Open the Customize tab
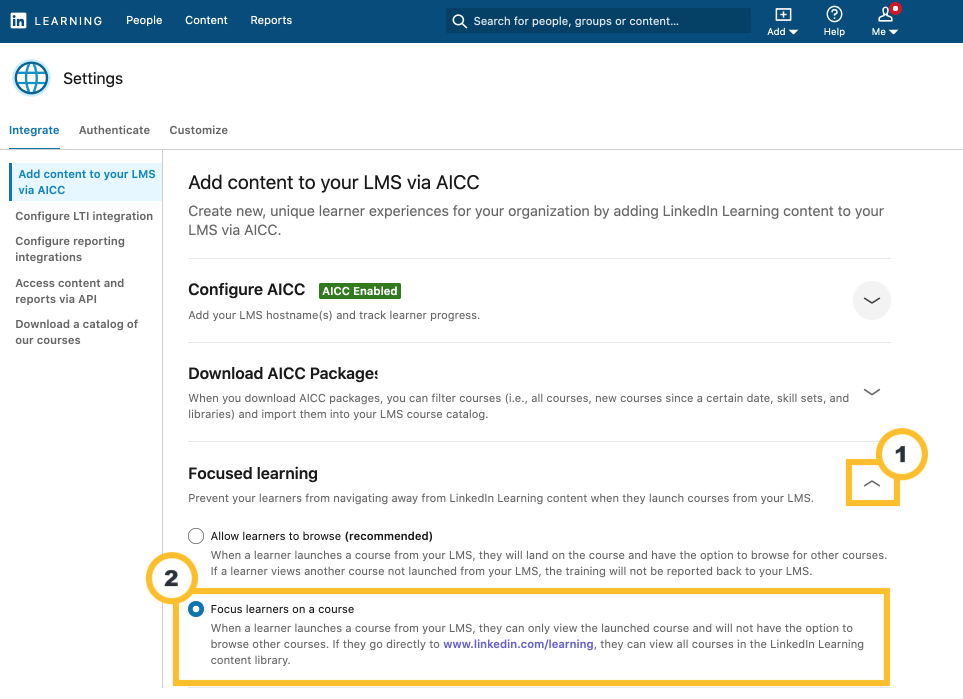Screen dimensions: 963x699 198,130
